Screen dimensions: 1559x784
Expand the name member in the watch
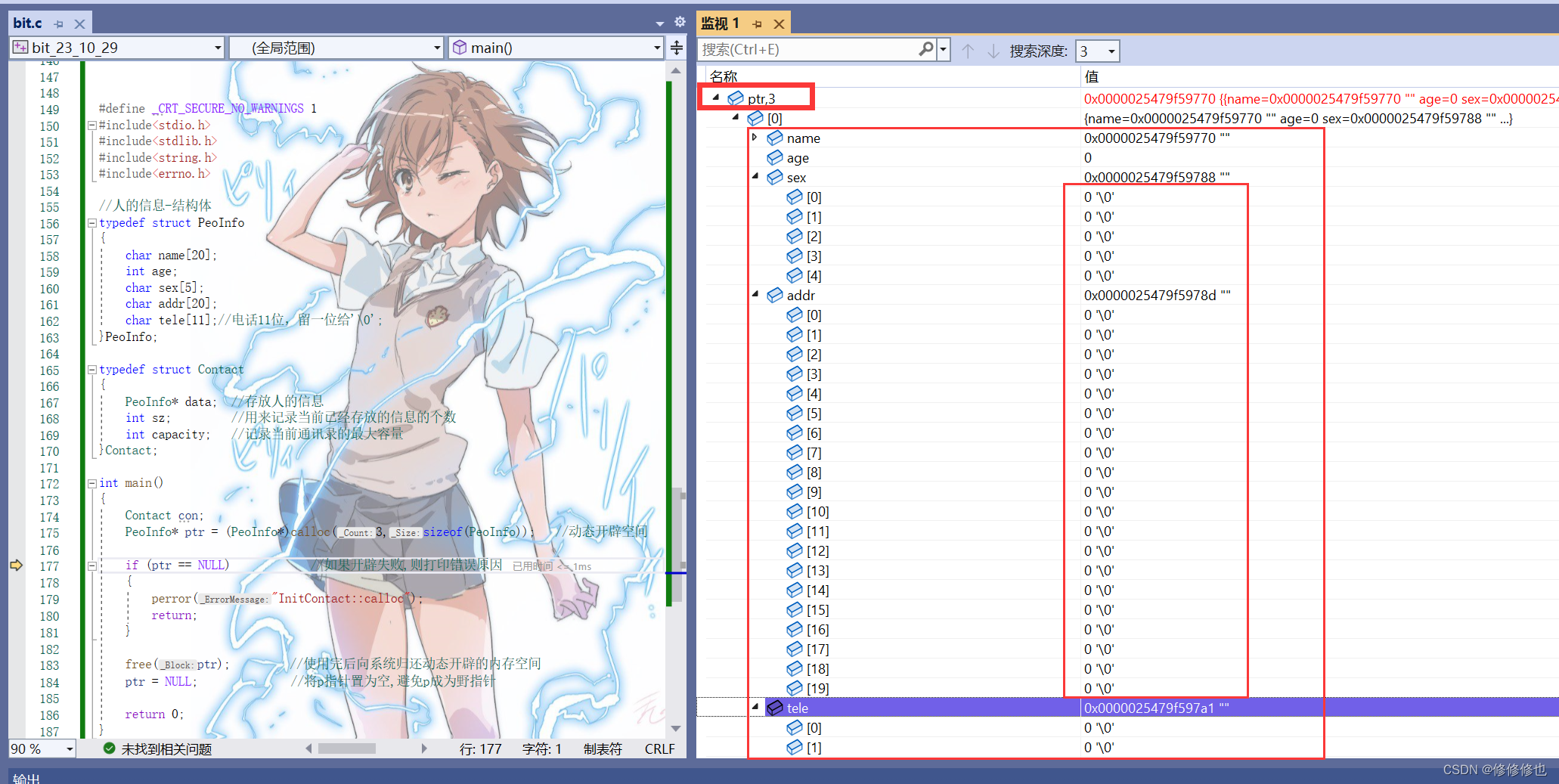[x=755, y=137]
